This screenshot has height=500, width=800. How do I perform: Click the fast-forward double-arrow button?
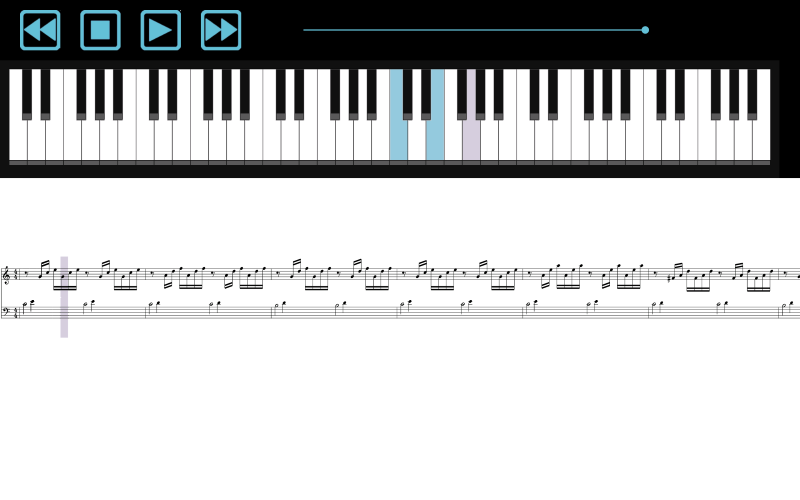pyautogui.click(x=220, y=30)
